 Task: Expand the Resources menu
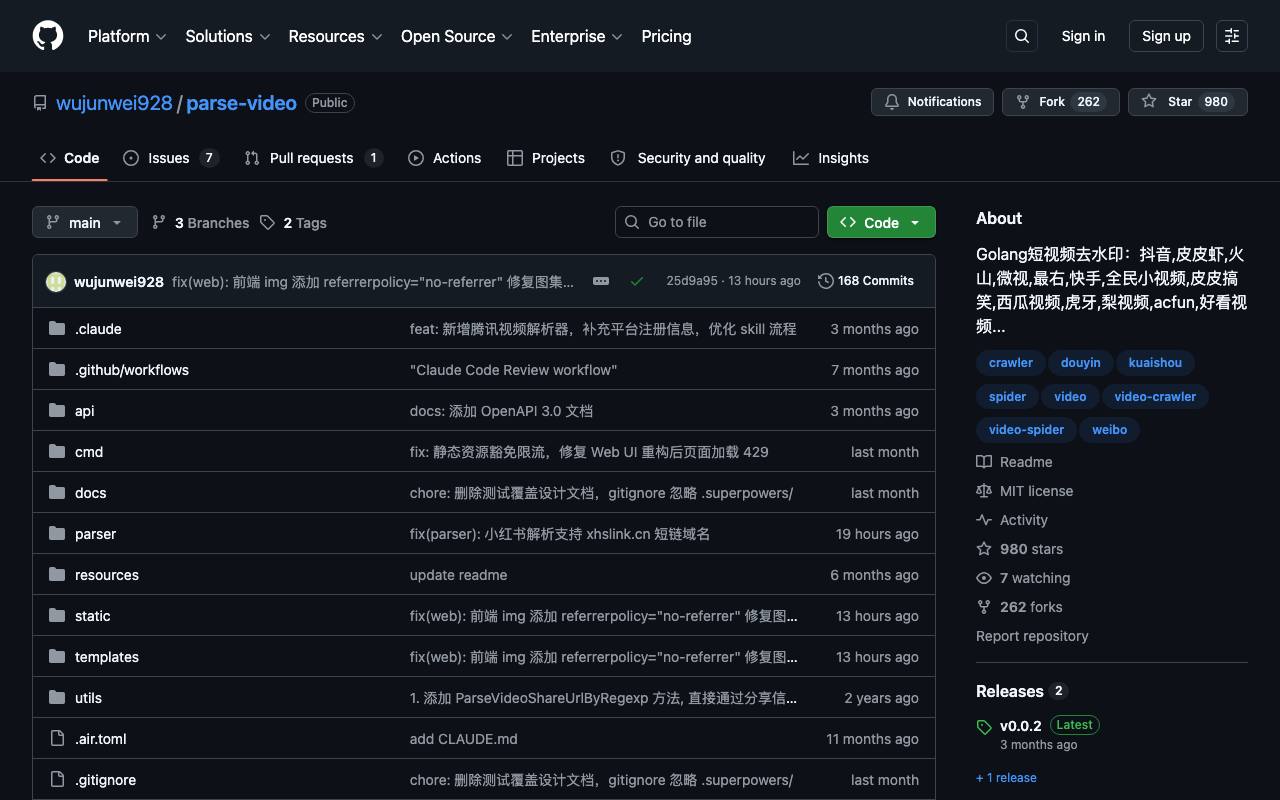[336, 36]
